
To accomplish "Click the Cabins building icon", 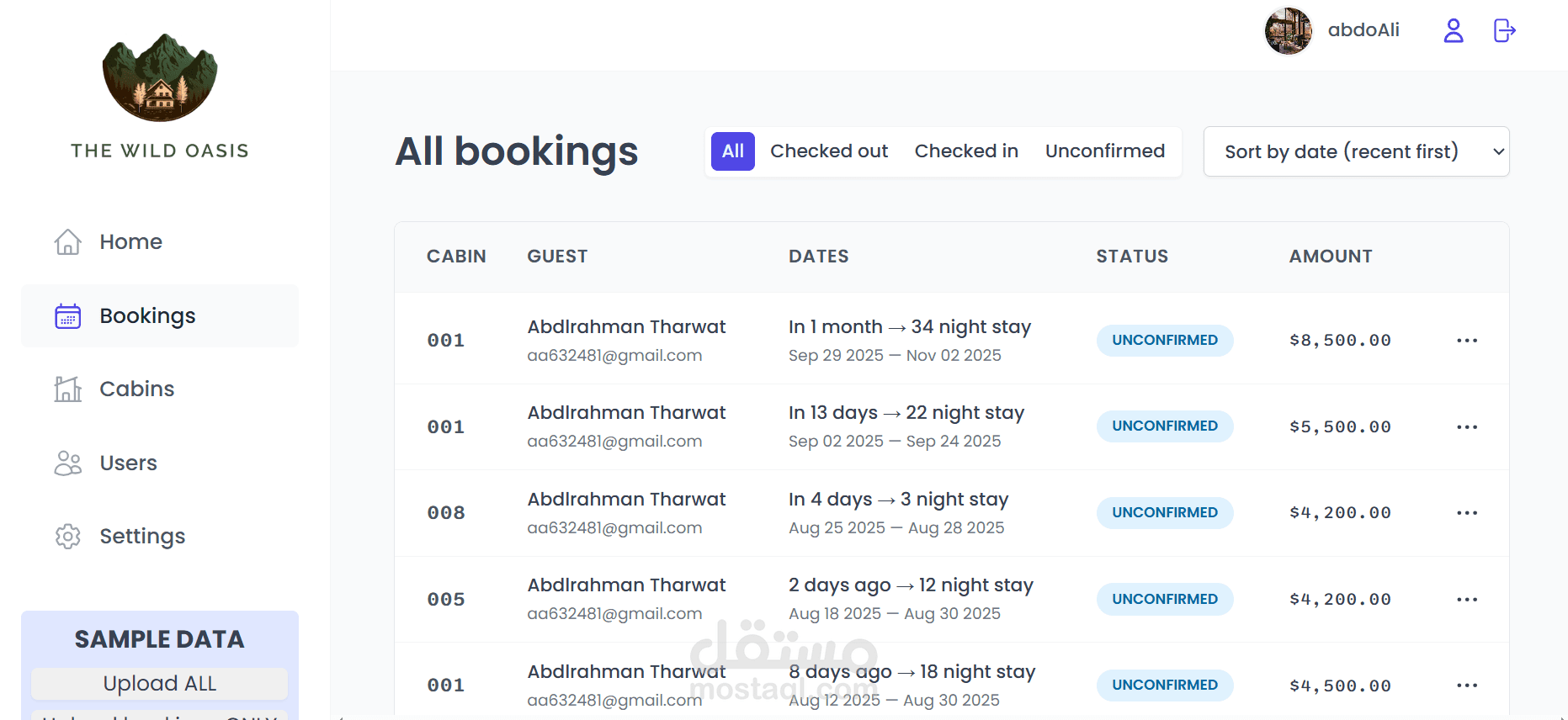I will (x=67, y=389).
